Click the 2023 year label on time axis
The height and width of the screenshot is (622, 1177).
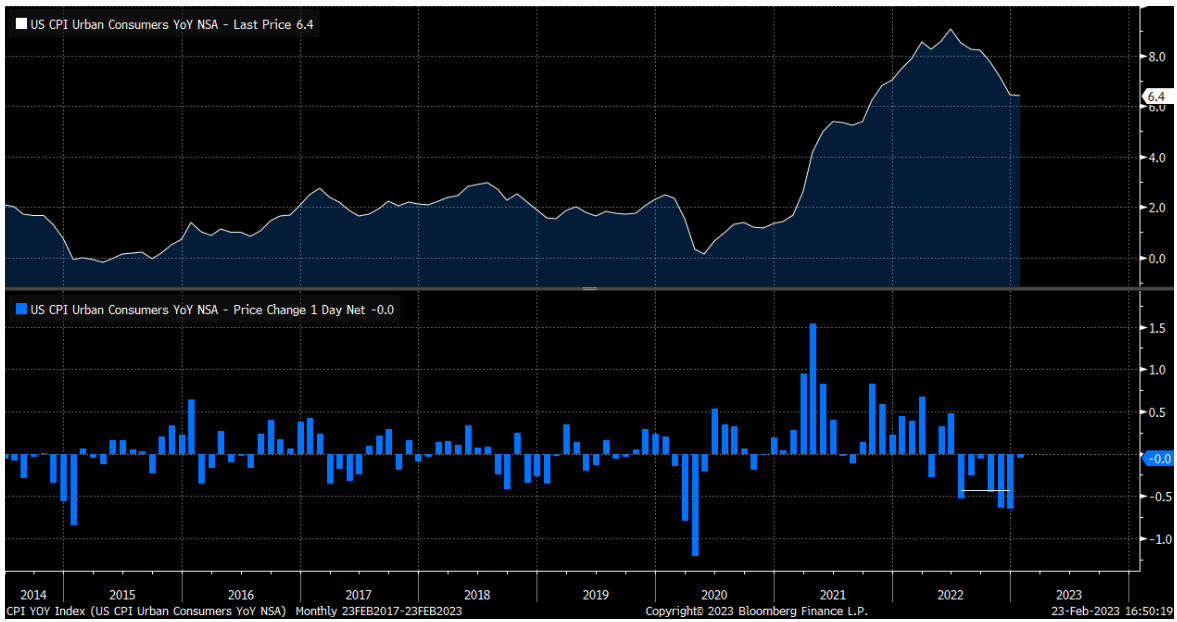(1069, 595)
